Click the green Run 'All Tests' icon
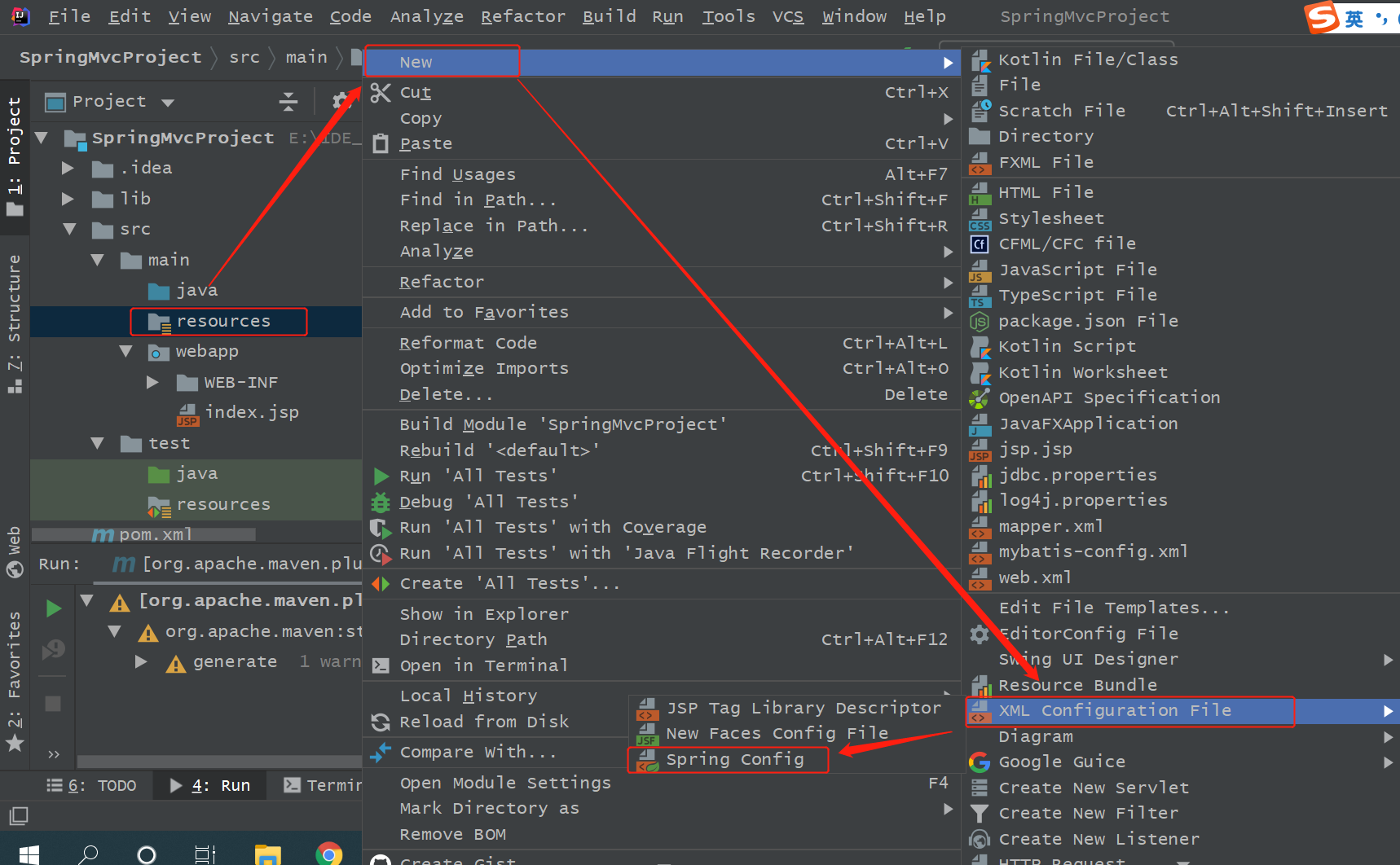This screenshot has height=865, width=1400. point(381,476)
